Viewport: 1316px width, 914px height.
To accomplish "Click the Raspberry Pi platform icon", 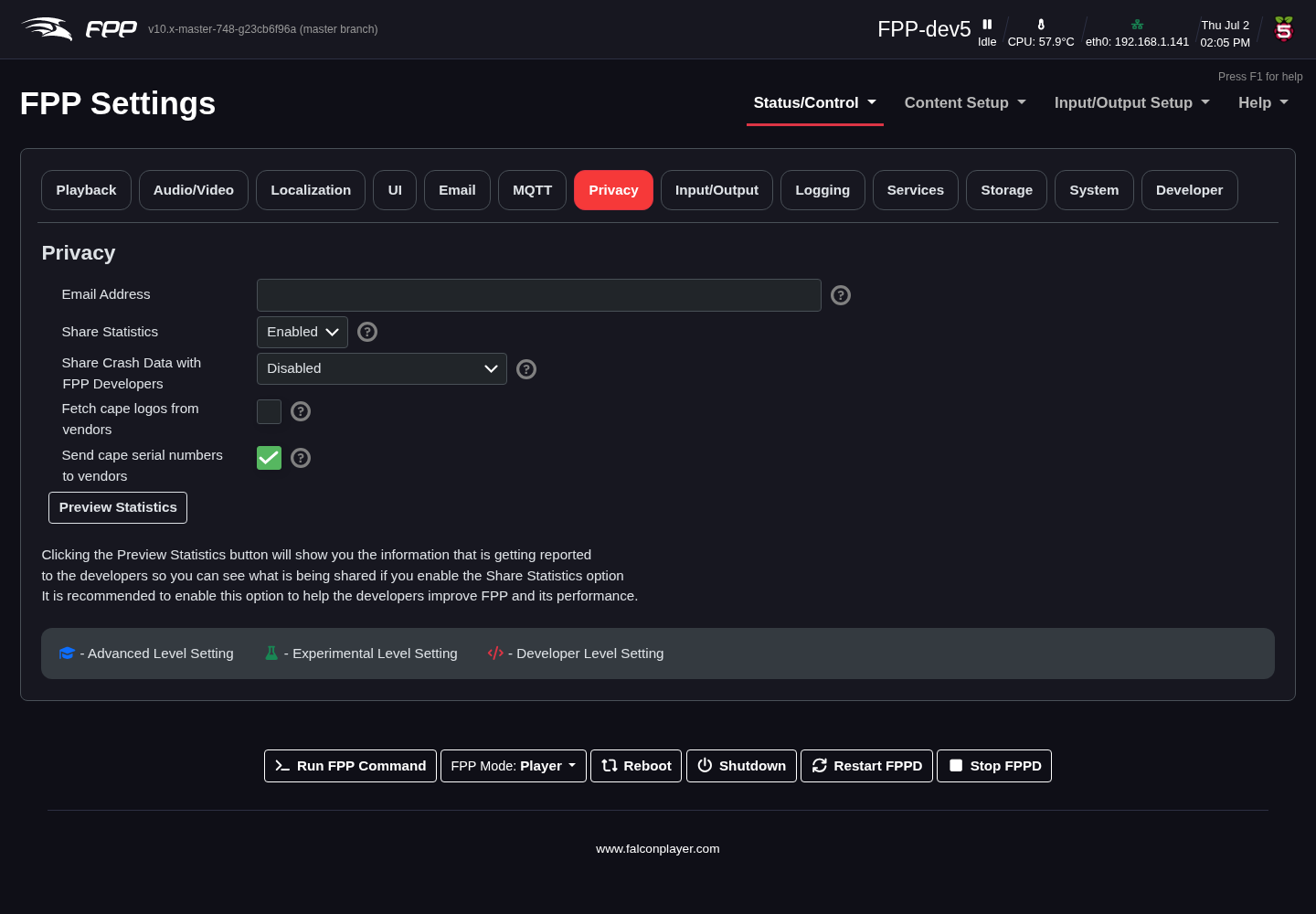I will click(x=1284, y=29).
